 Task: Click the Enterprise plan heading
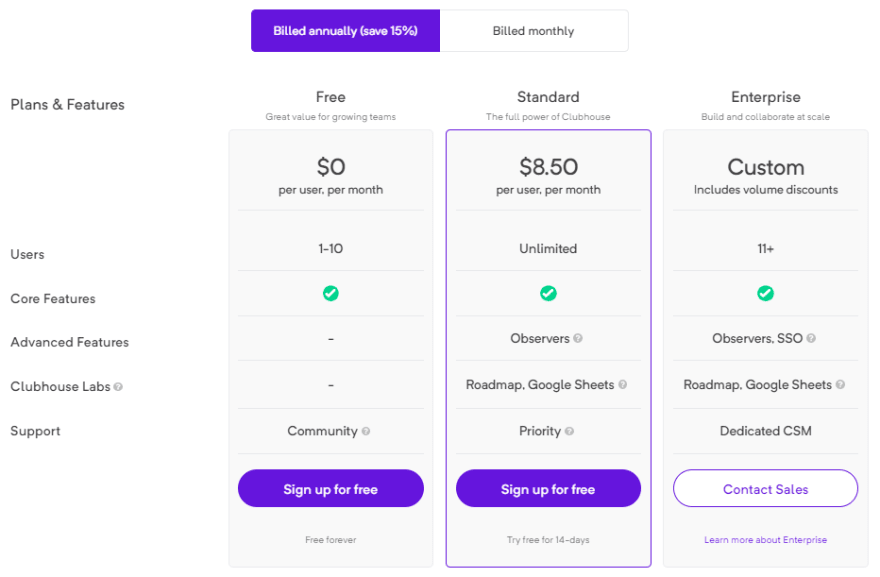tap(766, 97)
